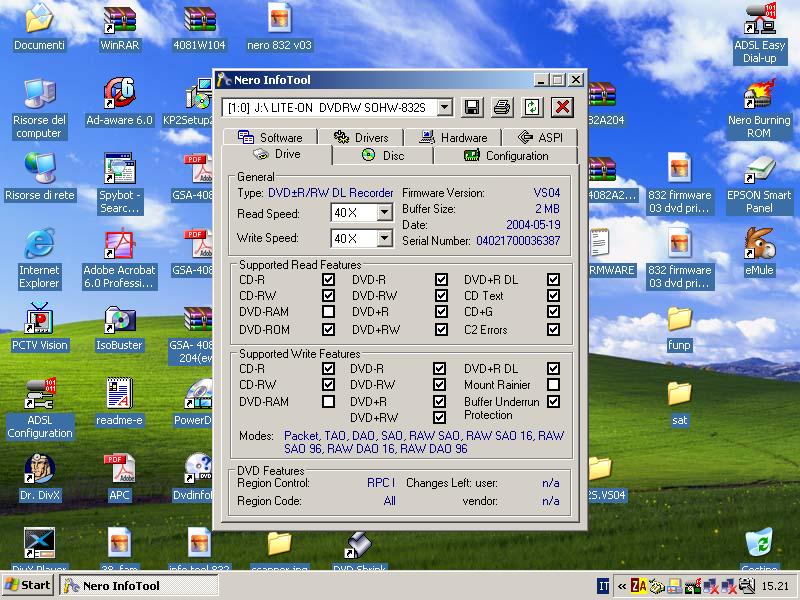Click the Print icon in Nero InfoTool
Image resolution: width=800 pixels, height=600 pixels.
click(502, 107)
